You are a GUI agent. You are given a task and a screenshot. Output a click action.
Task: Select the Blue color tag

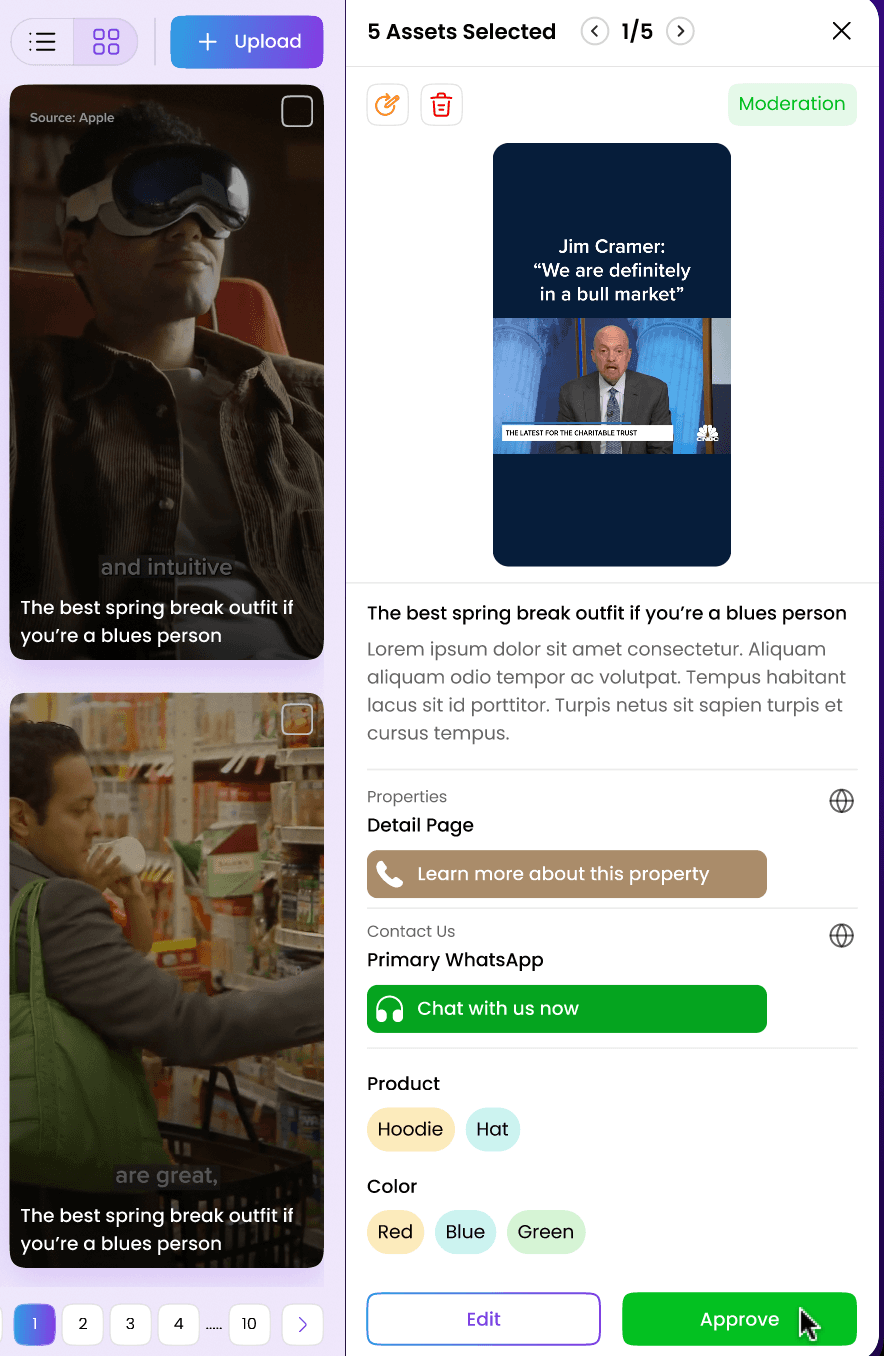465,1232
